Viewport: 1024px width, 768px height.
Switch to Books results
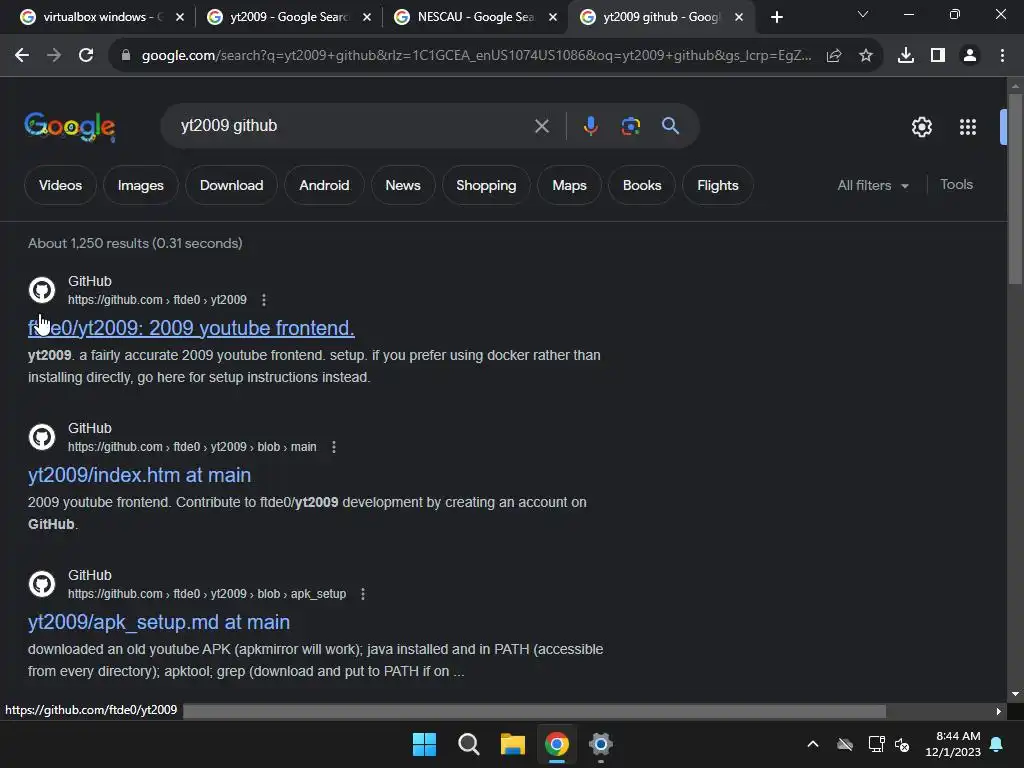(642, 185)
